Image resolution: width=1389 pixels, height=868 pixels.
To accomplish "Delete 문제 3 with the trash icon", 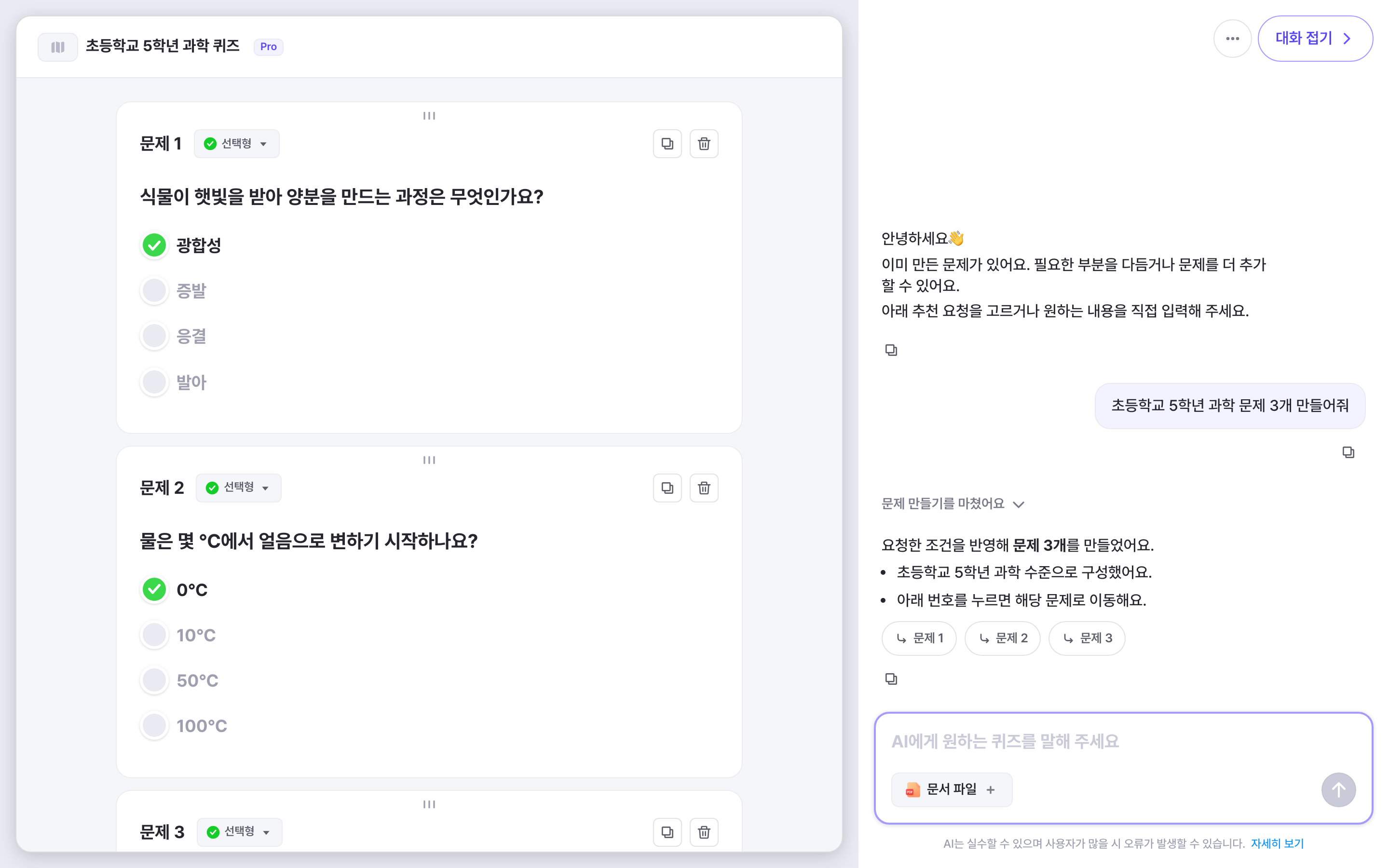I will click(x=704, y=832).
